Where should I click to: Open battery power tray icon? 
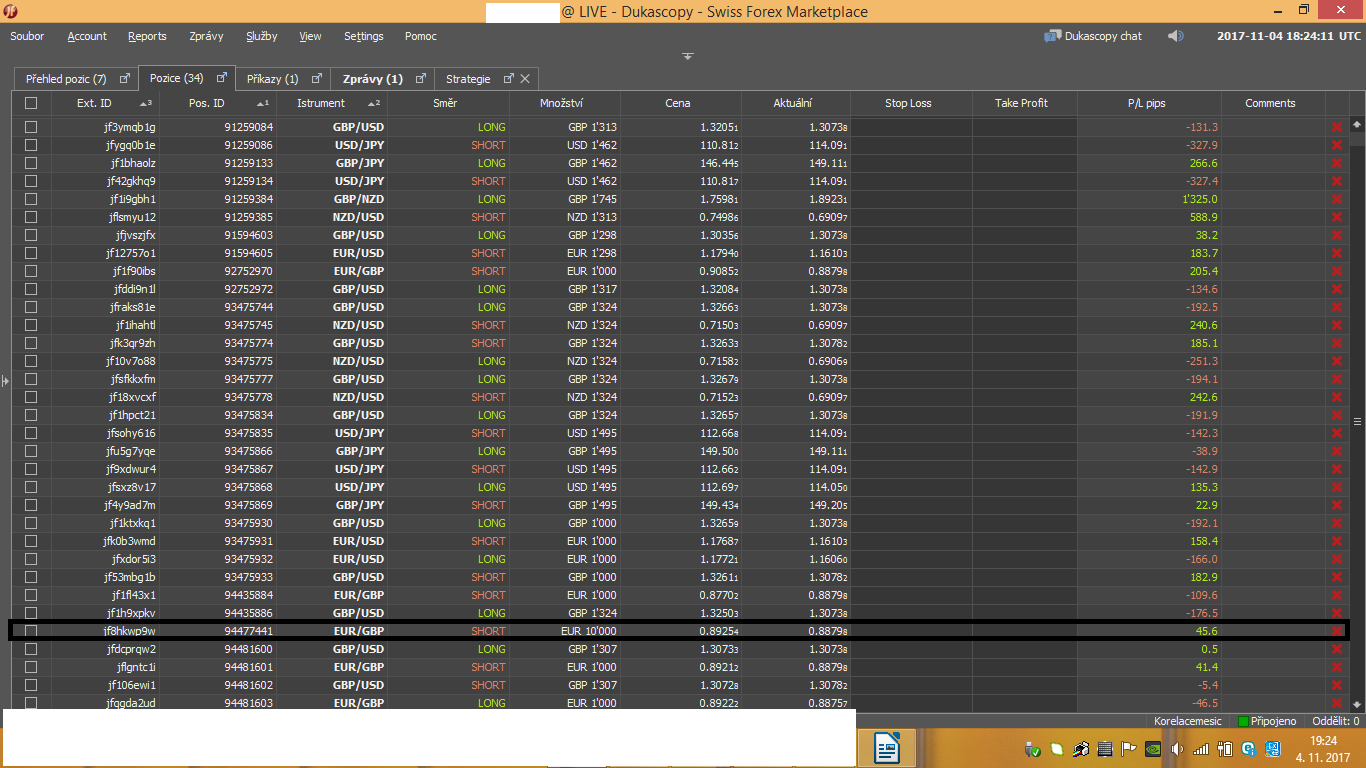click(1224, 748)
